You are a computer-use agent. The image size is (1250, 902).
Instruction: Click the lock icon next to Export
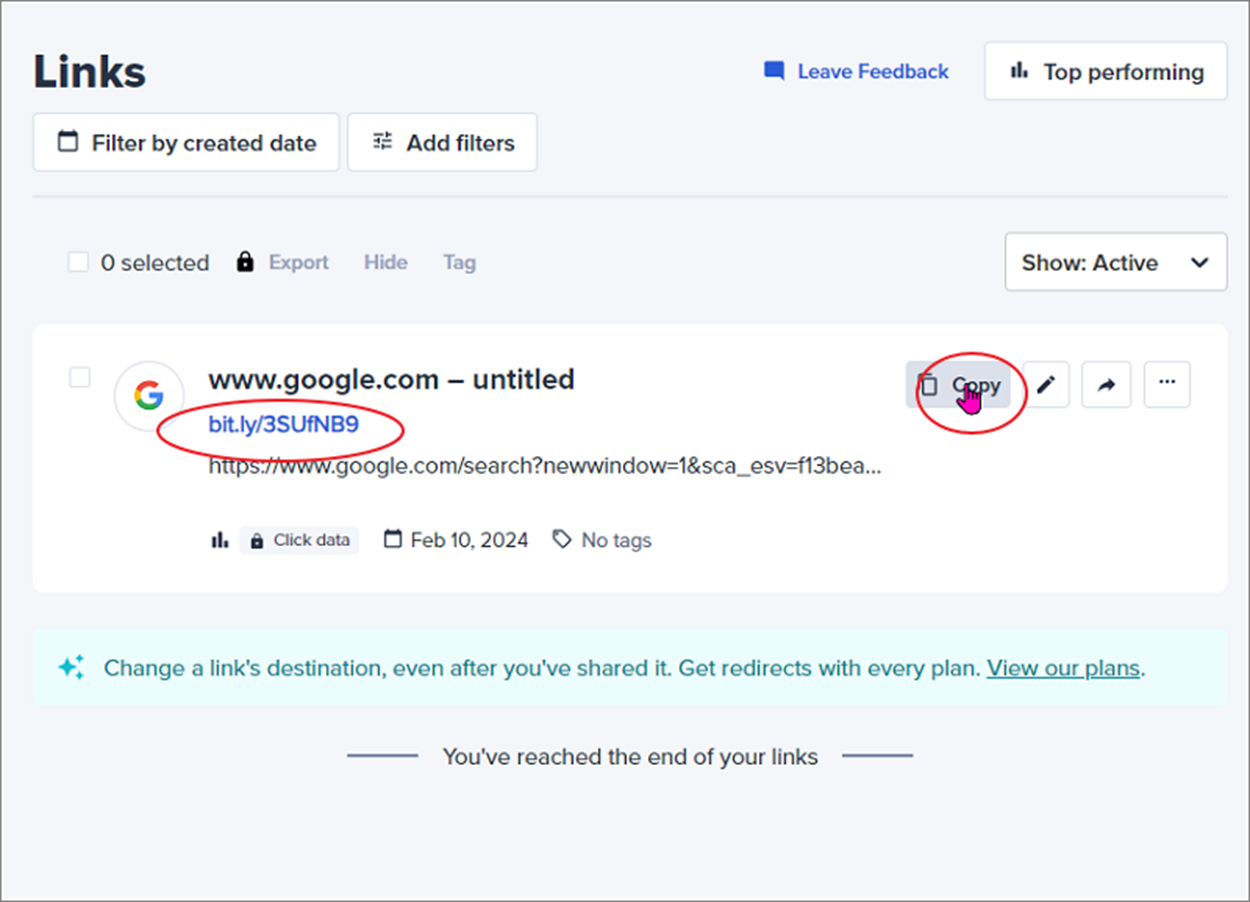245,262
